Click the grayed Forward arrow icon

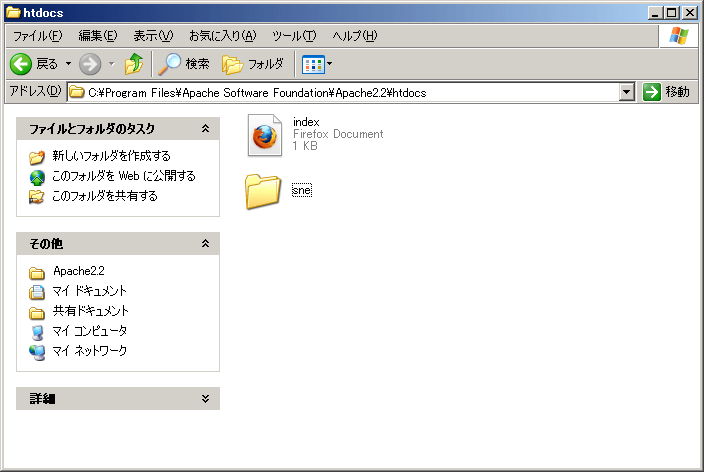pyautogui.click(x=90, y=64)
